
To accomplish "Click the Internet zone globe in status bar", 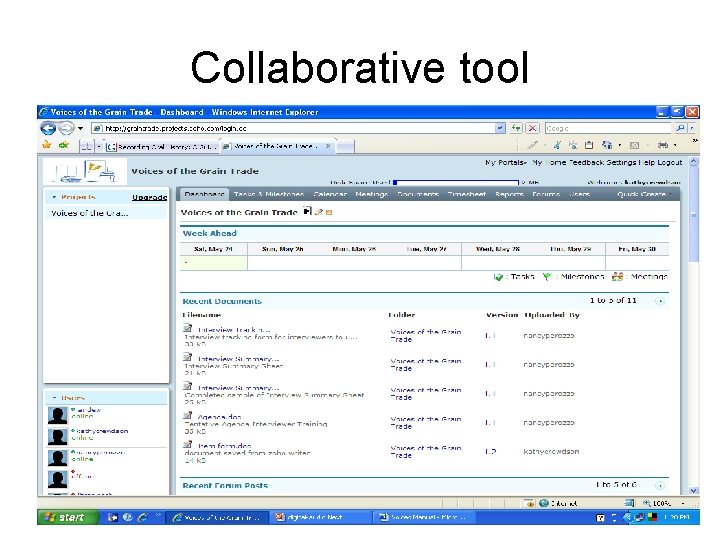I will click(x=544, y=503).
